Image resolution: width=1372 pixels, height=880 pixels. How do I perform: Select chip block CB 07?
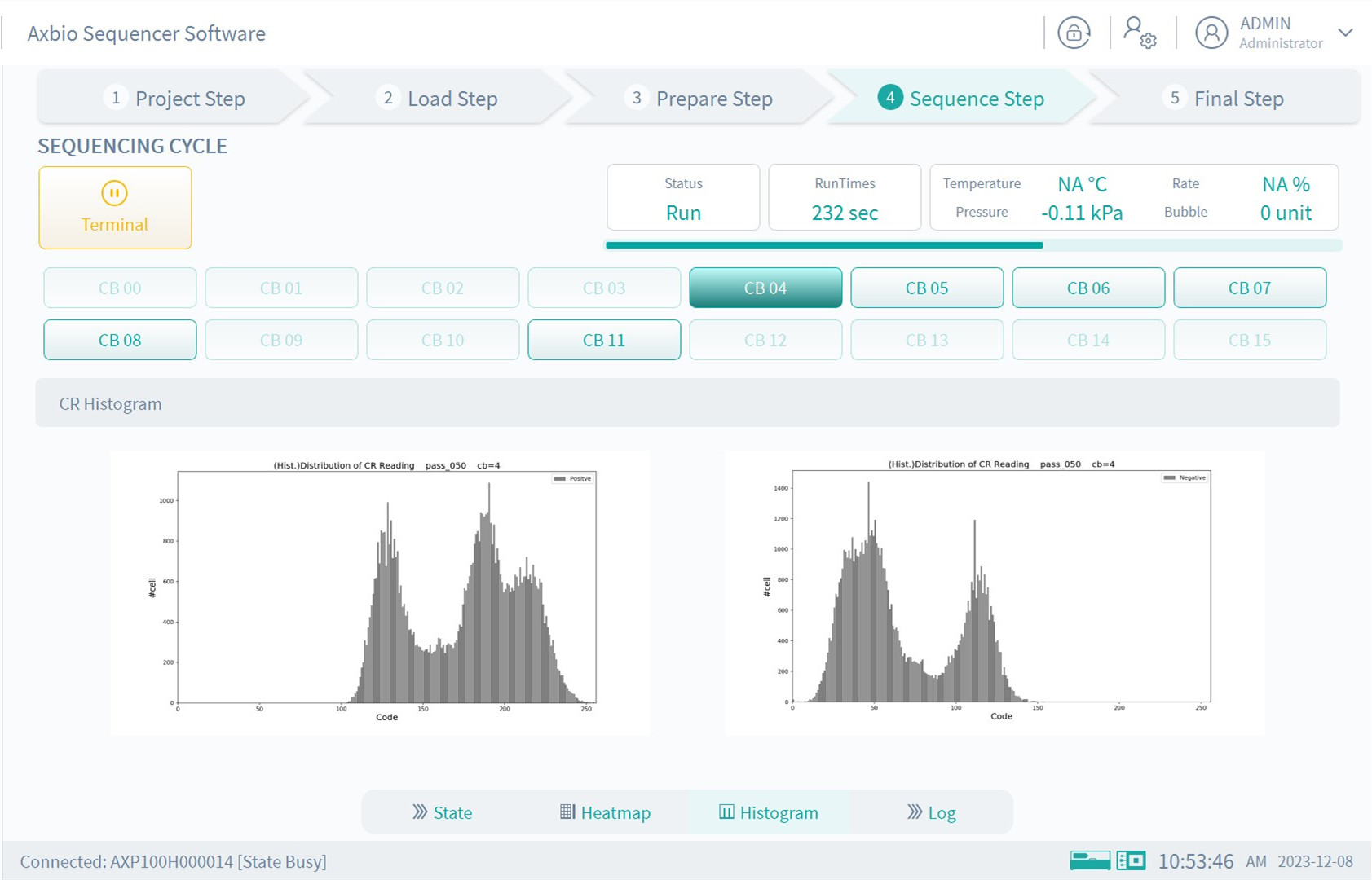(1249, 288)
